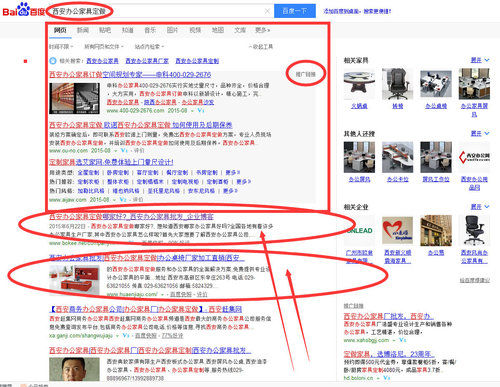This screenshot has width=500, height=387.
Task: Open the 定制家具选艾家网 result link
Action: point(111,162)
